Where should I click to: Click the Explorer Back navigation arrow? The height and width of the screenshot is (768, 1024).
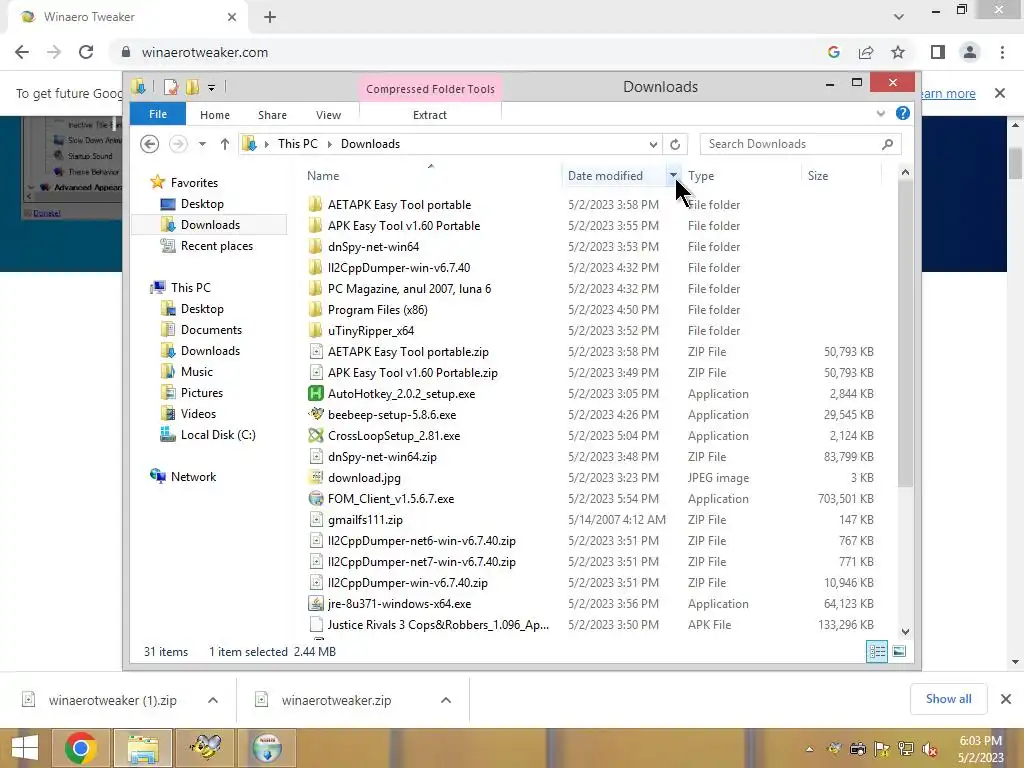pyautogui.click(x=150, y=144)
